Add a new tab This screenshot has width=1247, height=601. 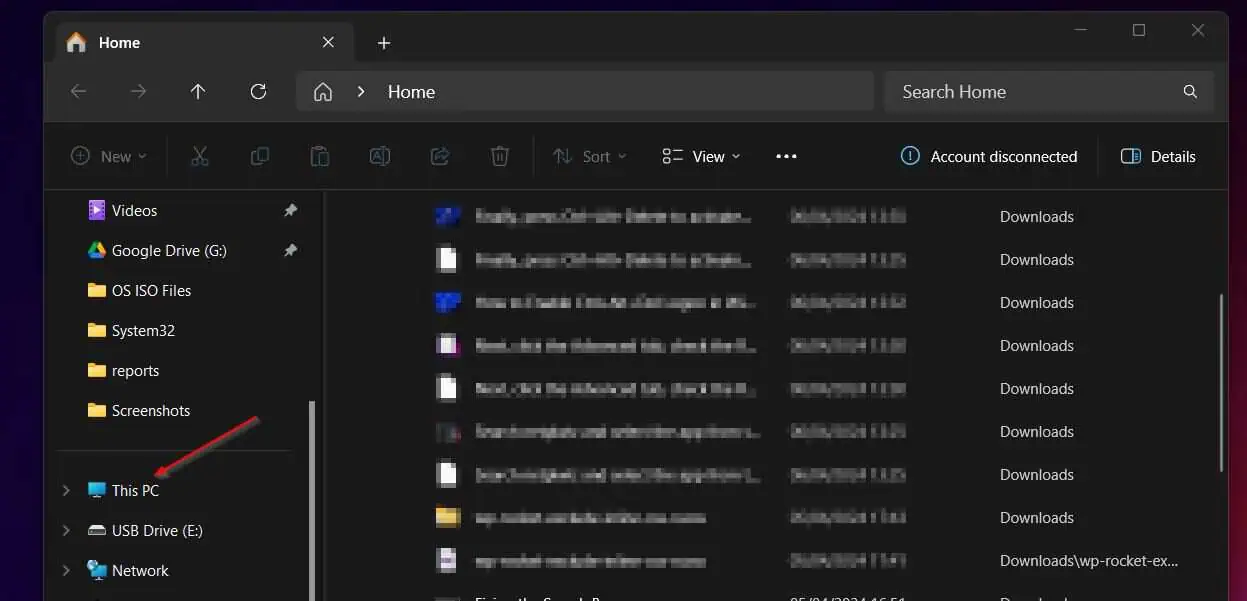point(384,43)
